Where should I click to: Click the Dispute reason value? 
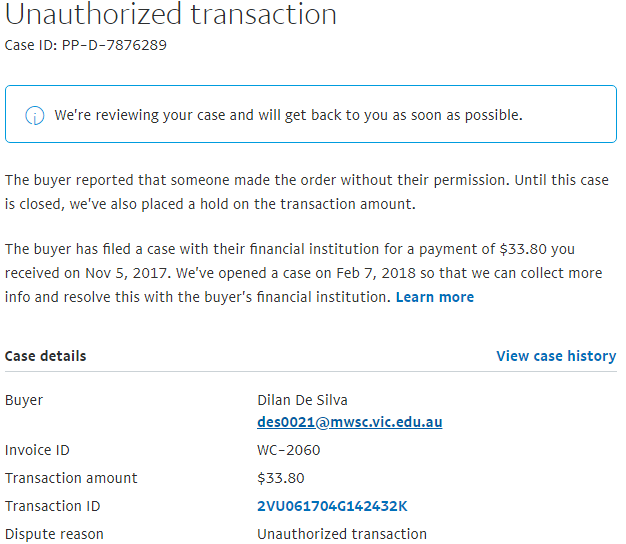tap(342, 534)
